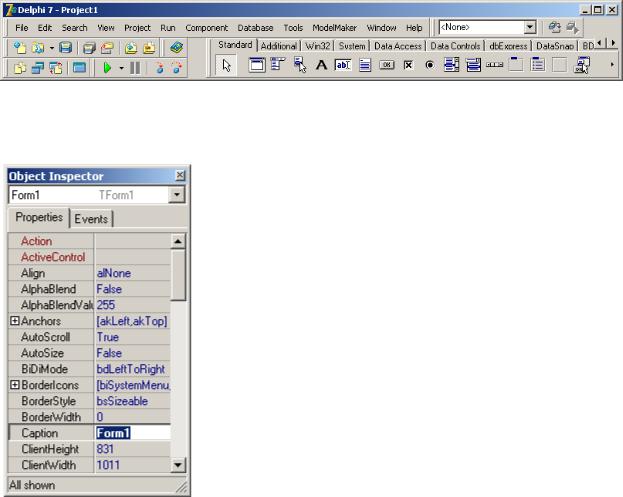
Task: Switch to the dbExpress palette tab
Action: (x=508, y=46)
